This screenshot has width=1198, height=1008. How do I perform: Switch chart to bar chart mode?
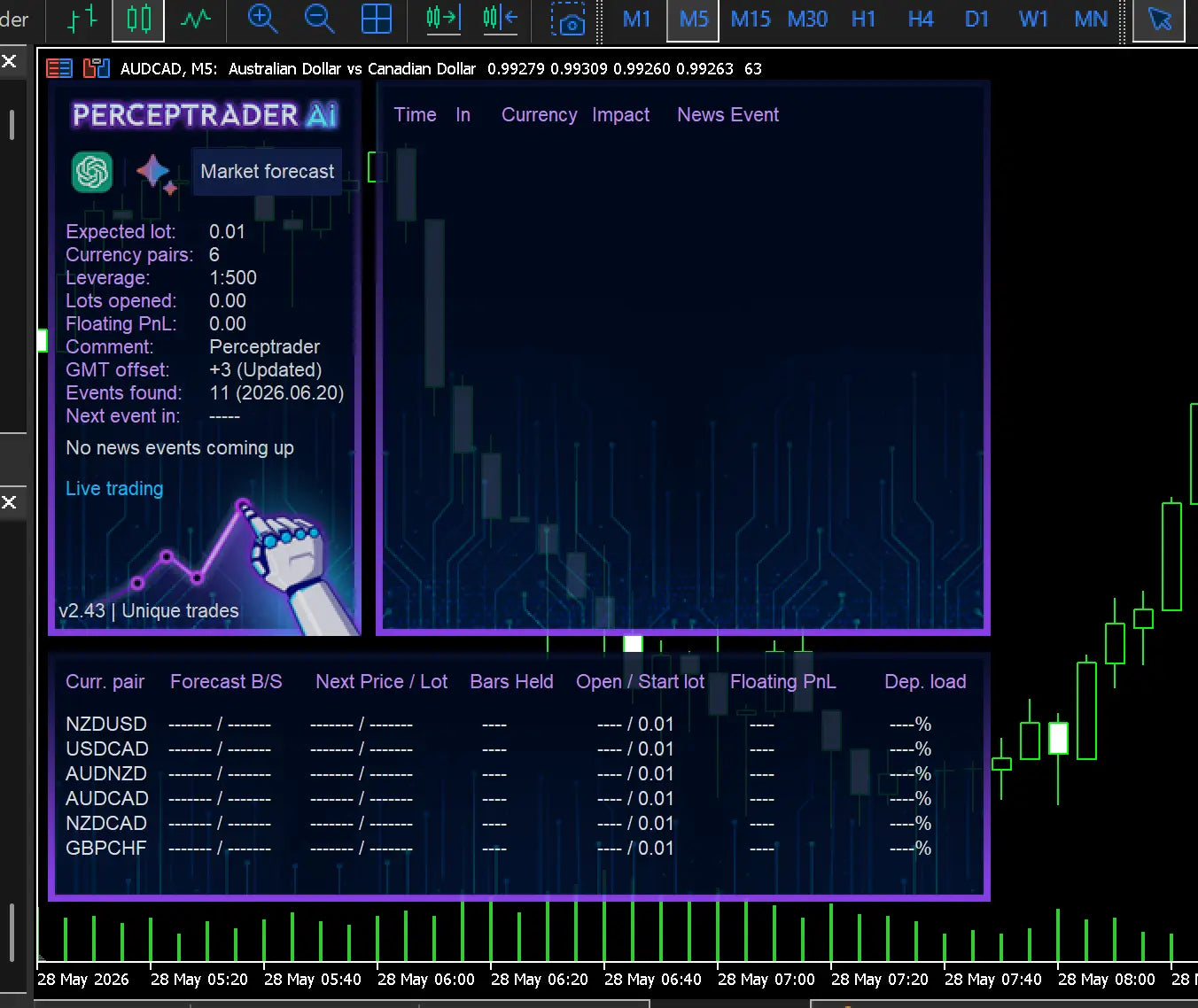[82, 19]
